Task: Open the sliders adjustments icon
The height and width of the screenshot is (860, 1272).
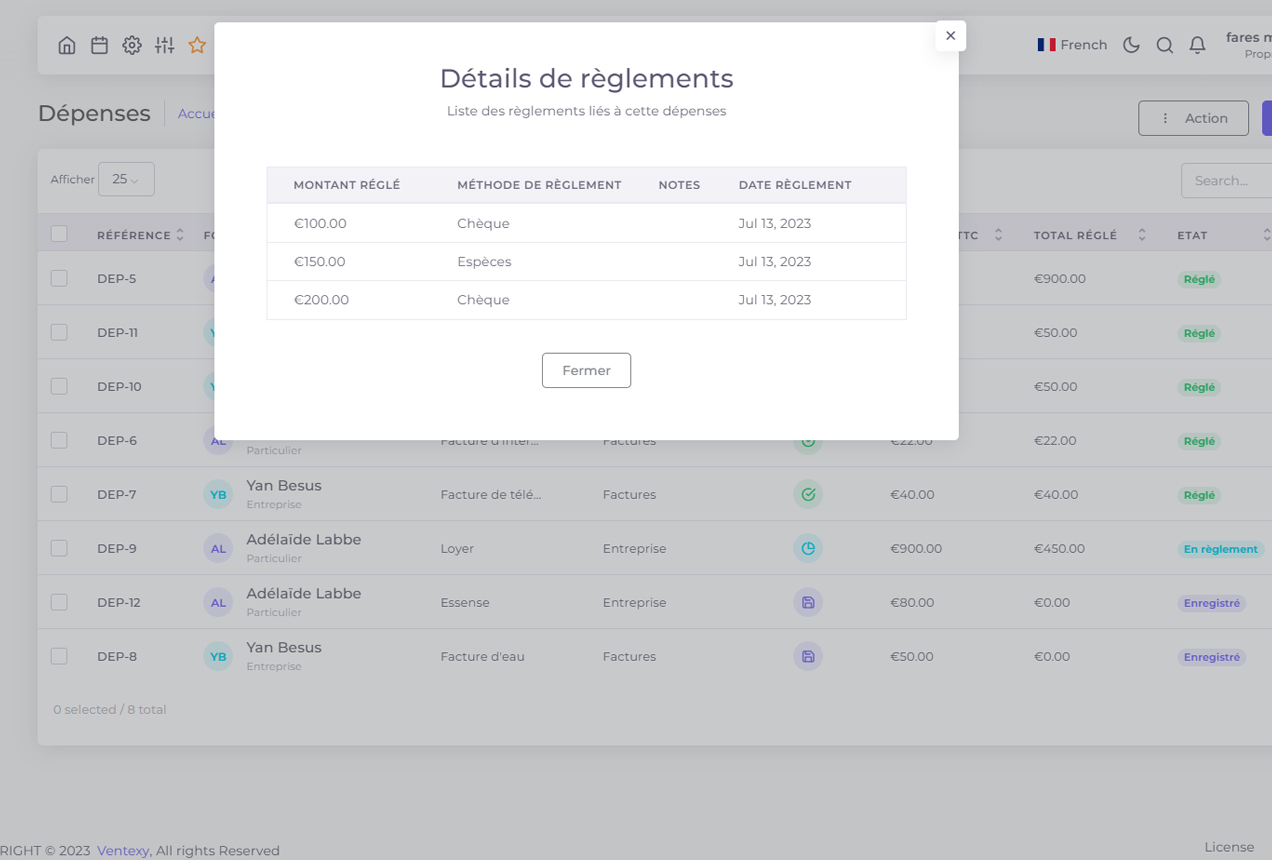Action: tap(165, 45)
